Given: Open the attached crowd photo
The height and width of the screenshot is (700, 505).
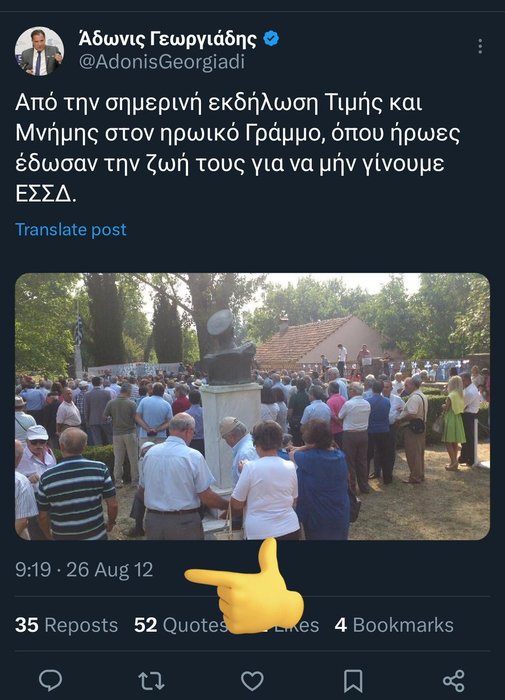Looking at the screenshot, I should point(253,406).
